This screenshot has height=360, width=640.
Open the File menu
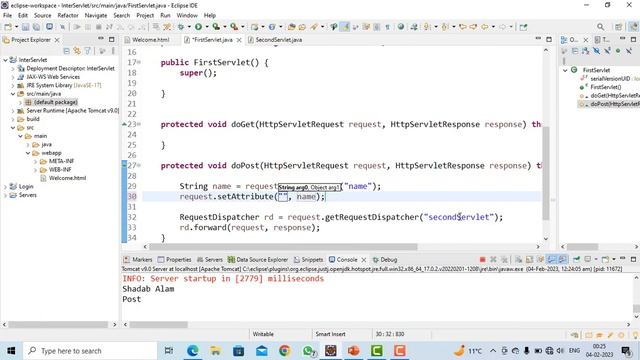click(x=7, y=15)
